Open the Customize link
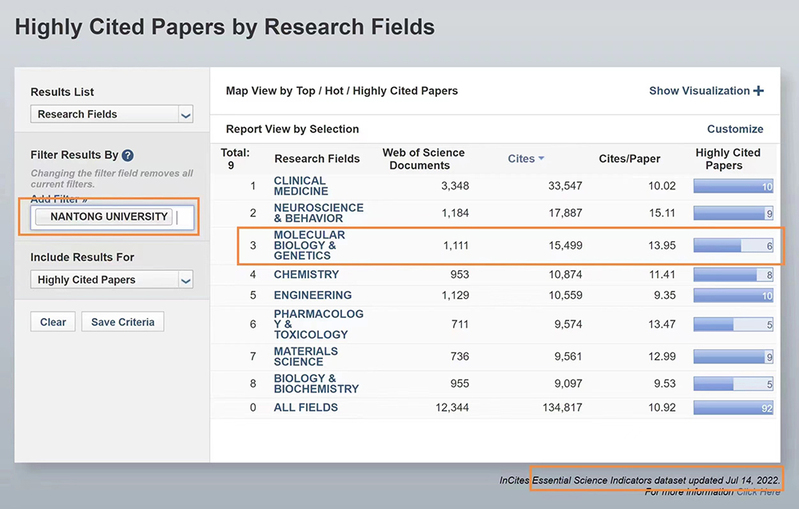The image size is (799, 509). tap(735, 129)
